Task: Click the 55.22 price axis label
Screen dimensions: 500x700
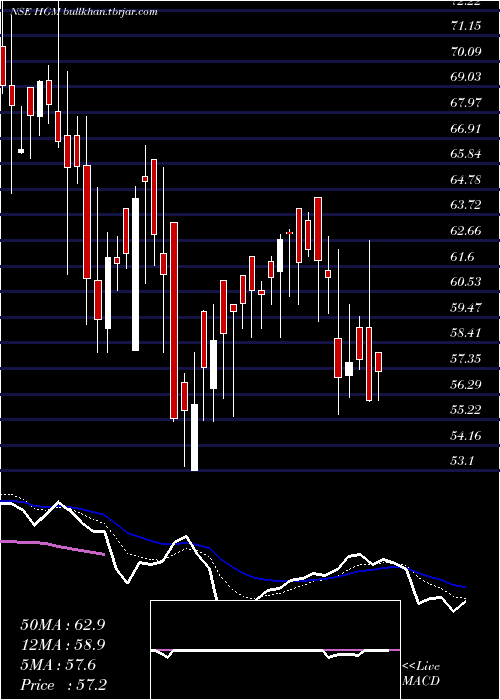Action: 466,410
